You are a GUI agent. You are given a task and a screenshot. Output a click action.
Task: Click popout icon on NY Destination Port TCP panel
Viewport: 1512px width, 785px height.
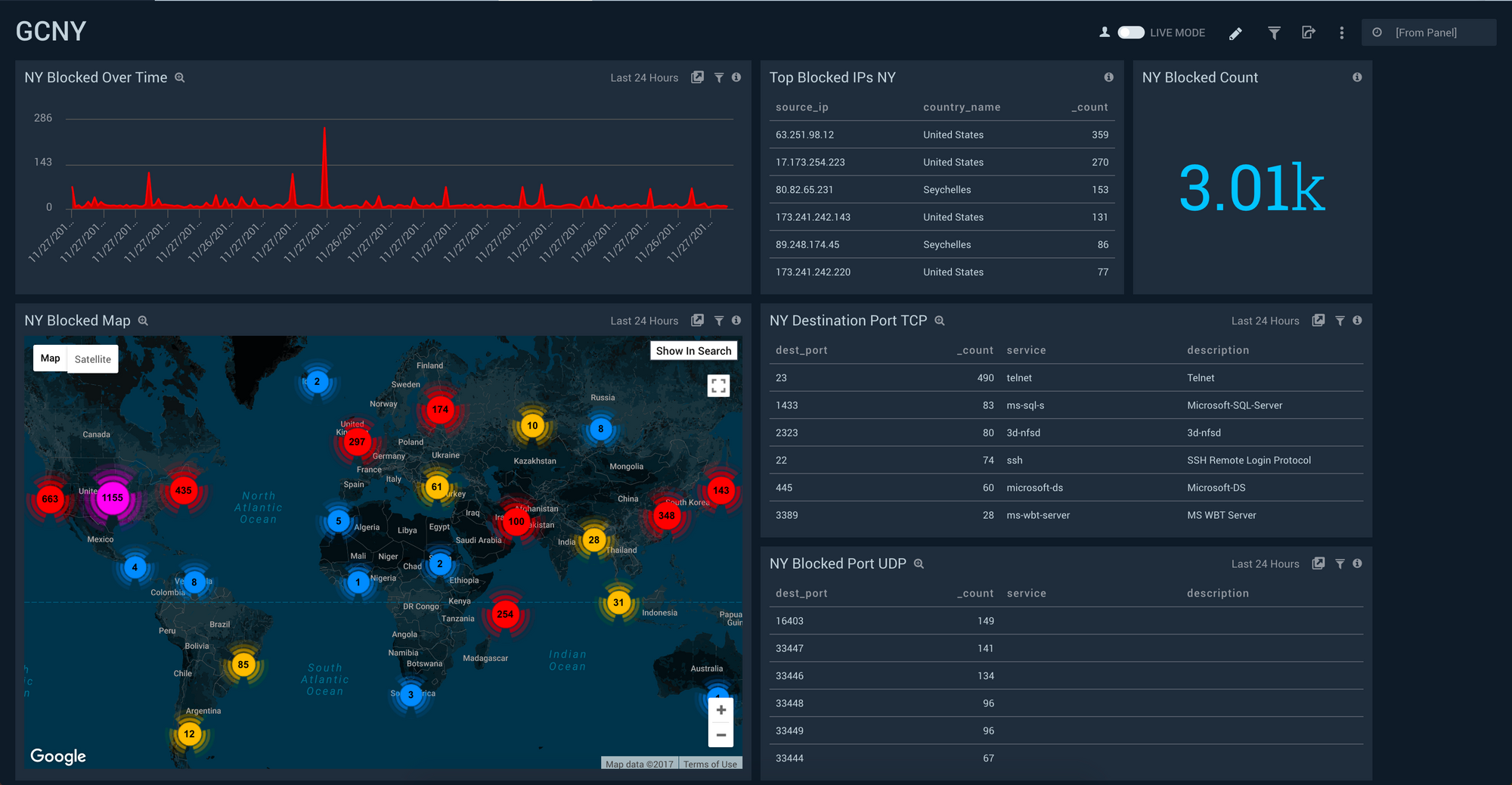click(1318, 321)
